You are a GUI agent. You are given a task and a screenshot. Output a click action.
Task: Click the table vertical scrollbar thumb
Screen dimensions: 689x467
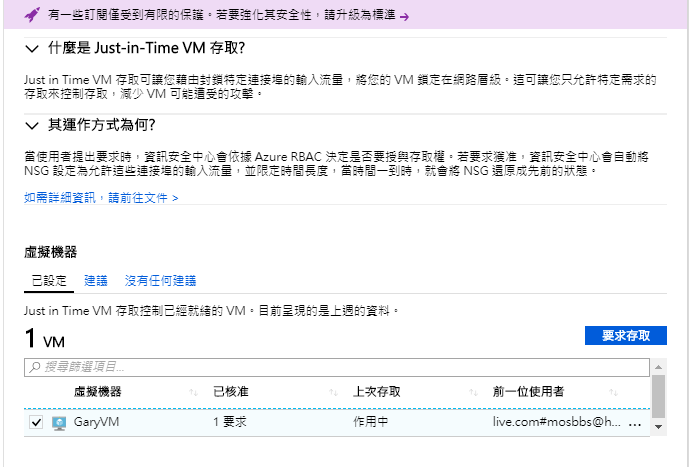tap(658, 397)
